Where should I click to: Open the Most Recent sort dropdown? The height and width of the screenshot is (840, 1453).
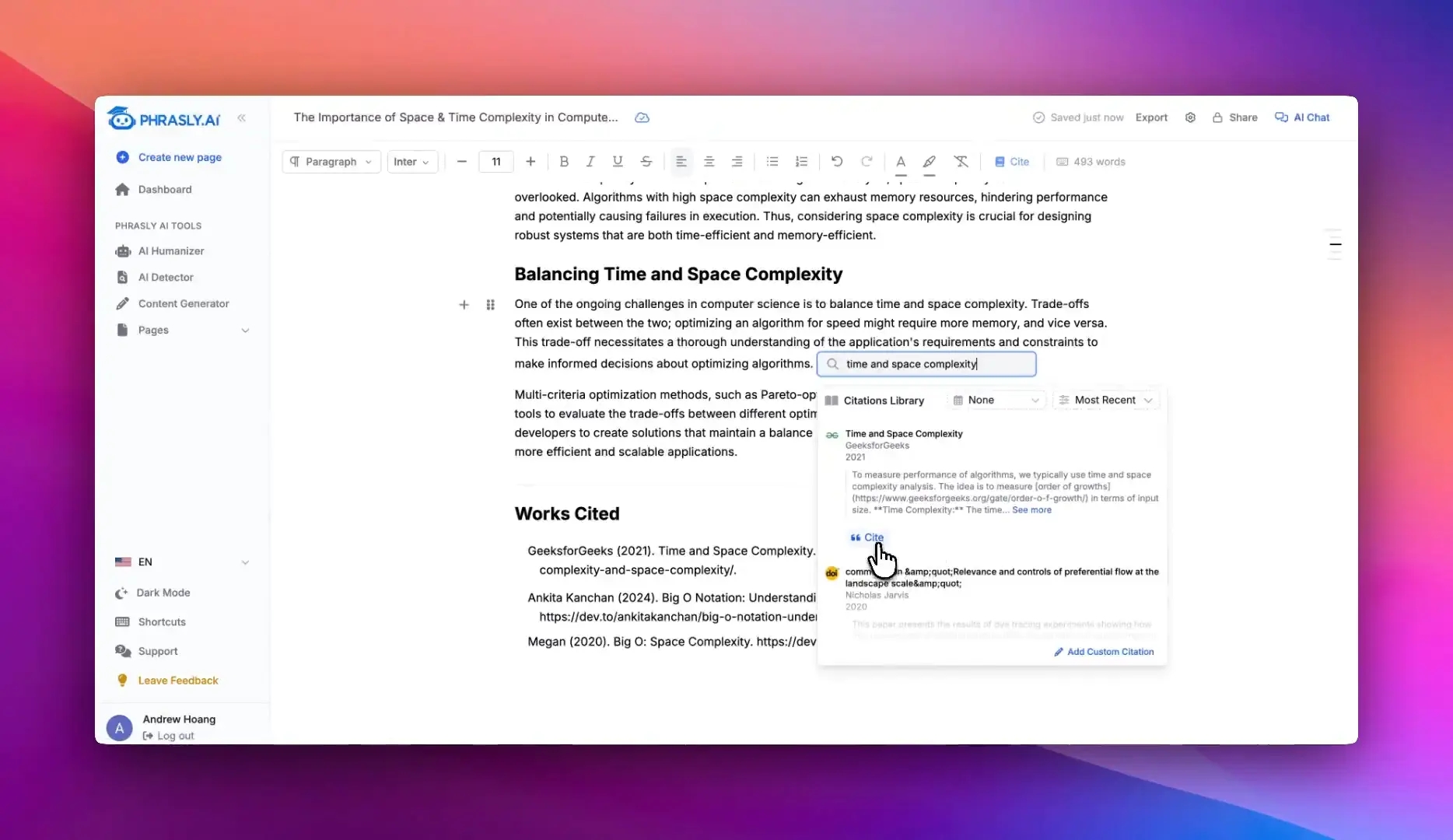(x=1106, y=401)
